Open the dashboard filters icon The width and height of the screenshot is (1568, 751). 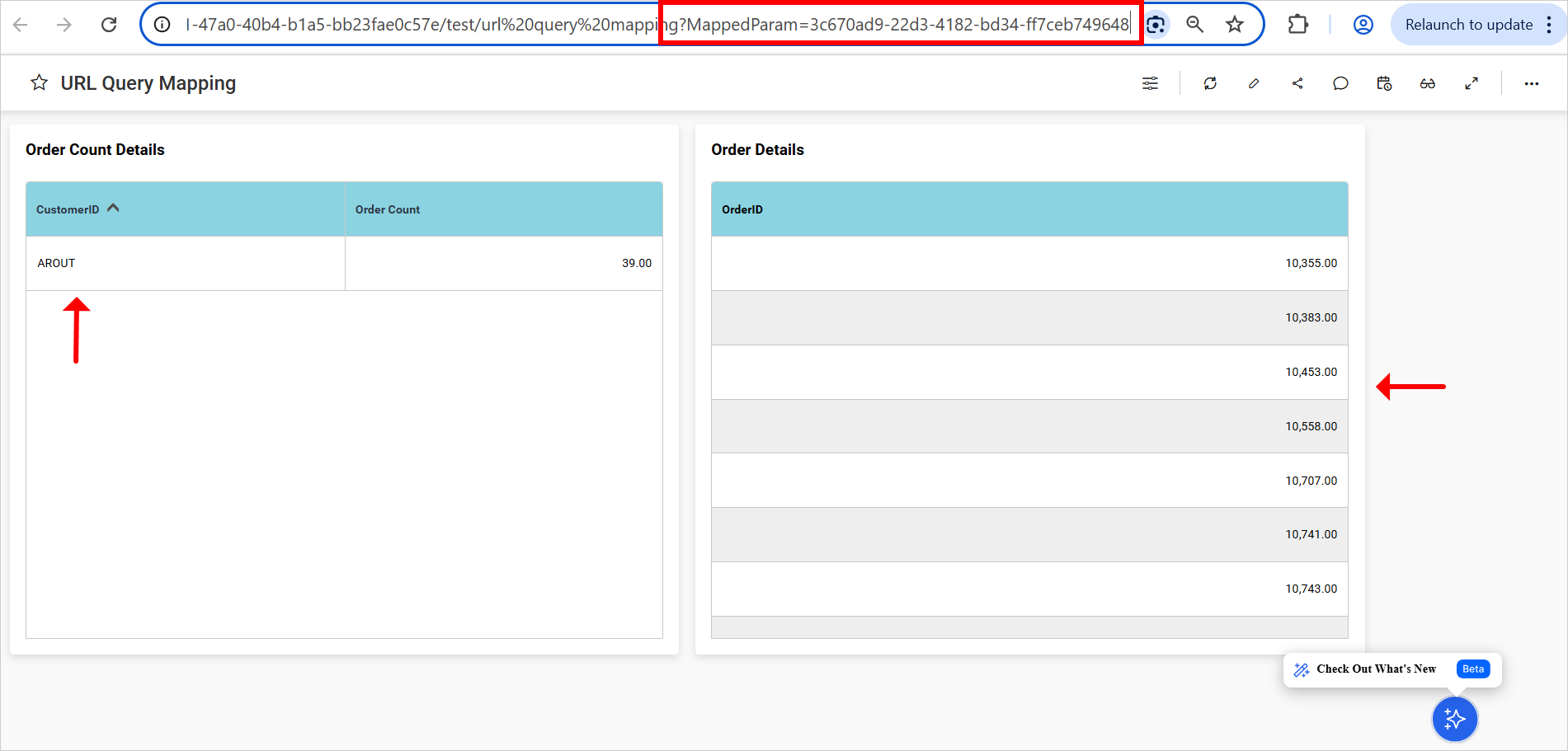[1150, 83]
